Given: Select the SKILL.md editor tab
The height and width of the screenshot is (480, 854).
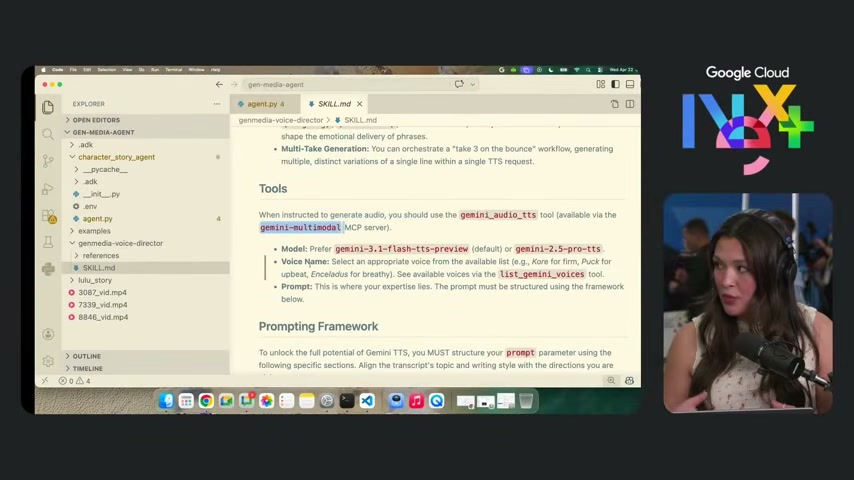Looking at the screenshot, I should (334, 104).
